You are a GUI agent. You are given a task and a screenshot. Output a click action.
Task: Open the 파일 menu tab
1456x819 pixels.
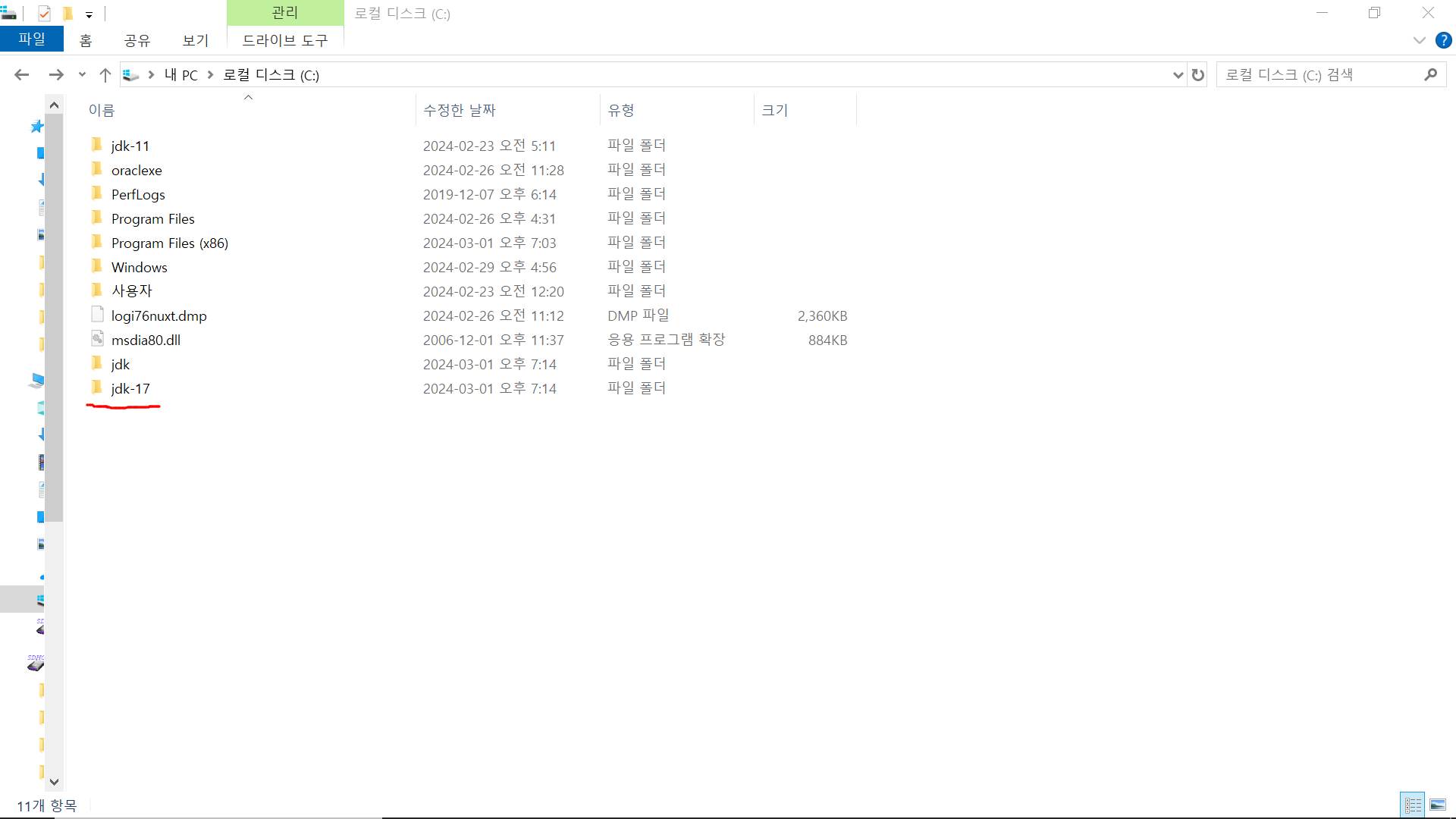coord(32,39)
